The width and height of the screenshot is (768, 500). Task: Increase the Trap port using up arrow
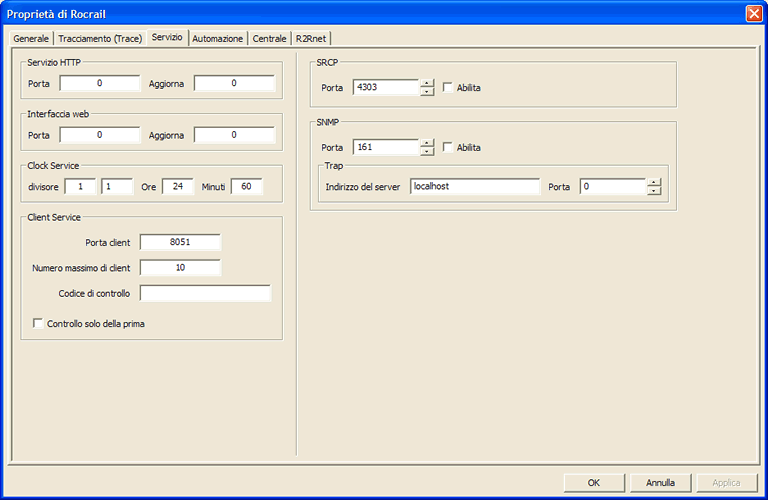coord(654,182)
